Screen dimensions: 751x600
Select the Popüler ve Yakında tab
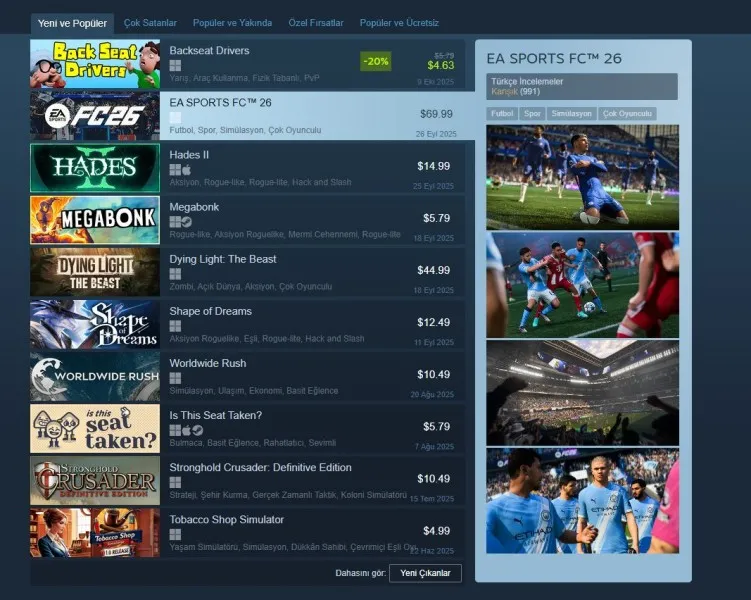pos(232,23)
